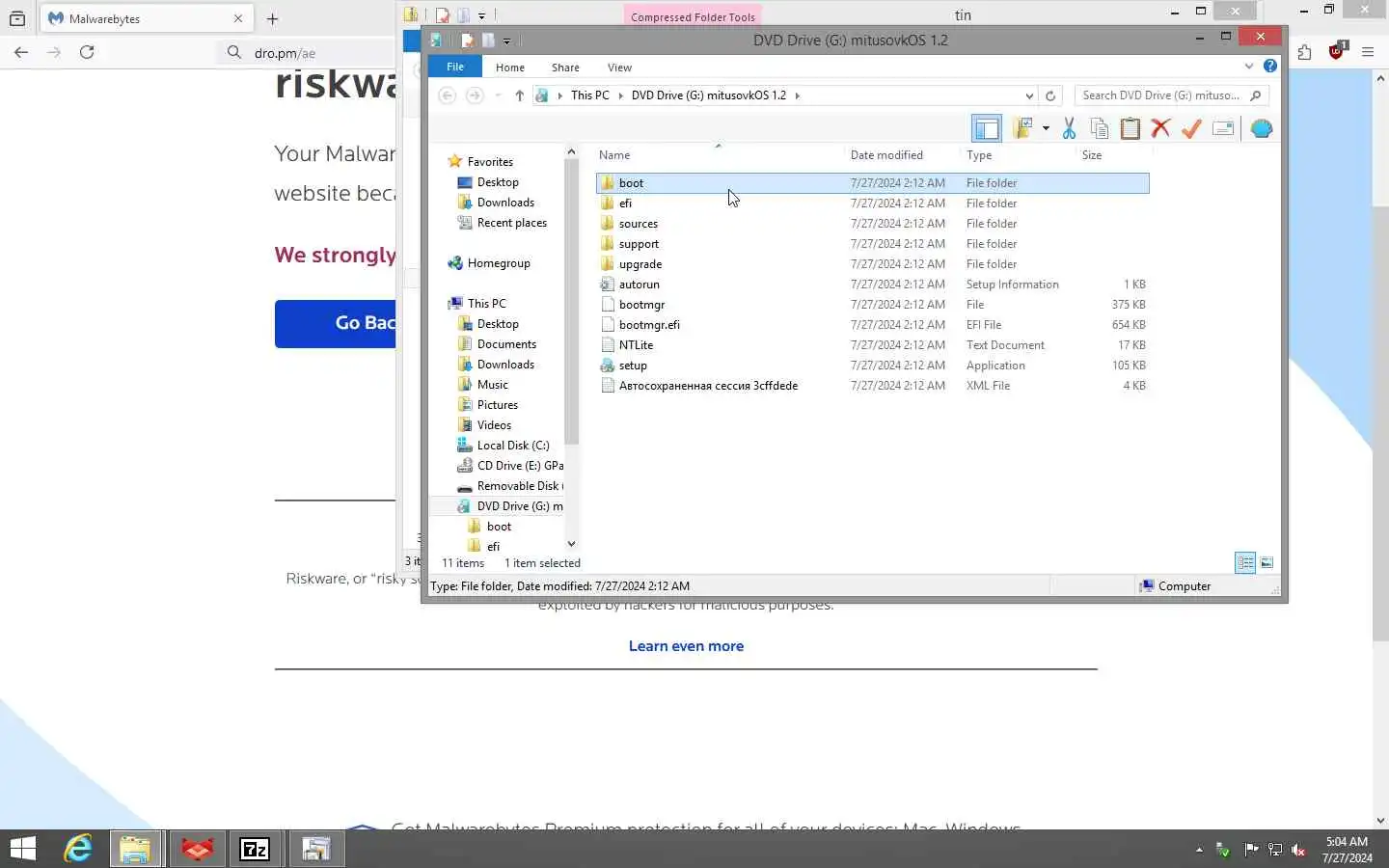Select Homegroup in the navigation pane
1389x868 pixels.
coord(499,263)
